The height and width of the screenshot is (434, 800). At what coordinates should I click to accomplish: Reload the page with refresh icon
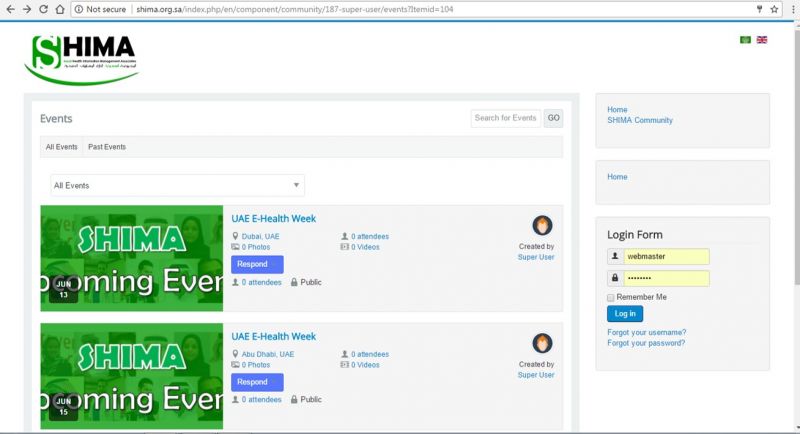tap(43, 9)
